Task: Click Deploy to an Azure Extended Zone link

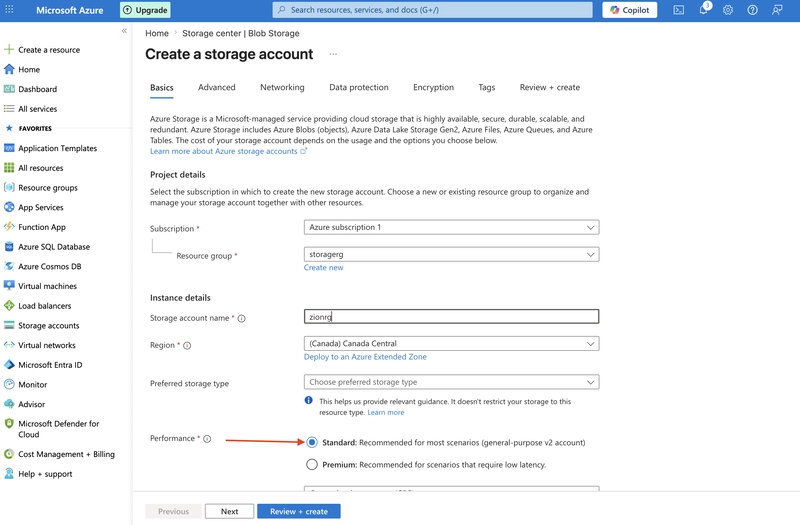Action: pyautogui.click(x=365, y=357)
